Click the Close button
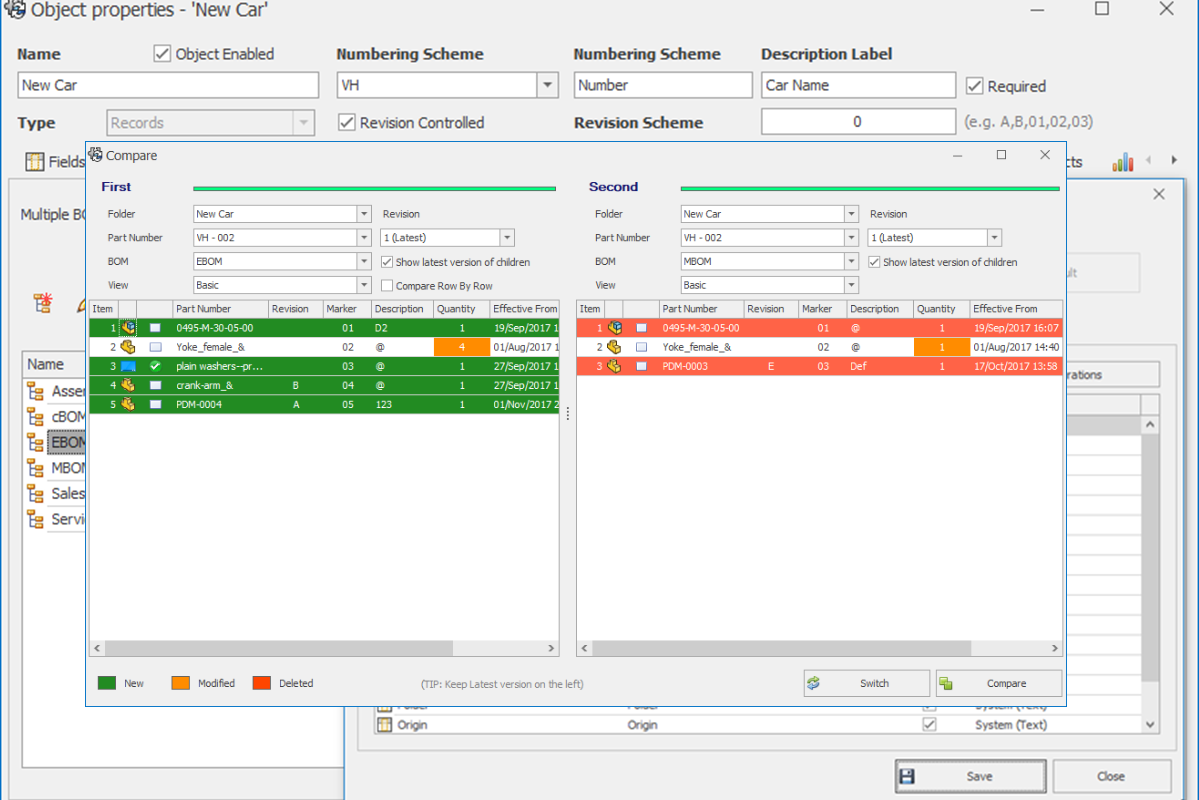1199x800 pixels. pos(1111,776)
